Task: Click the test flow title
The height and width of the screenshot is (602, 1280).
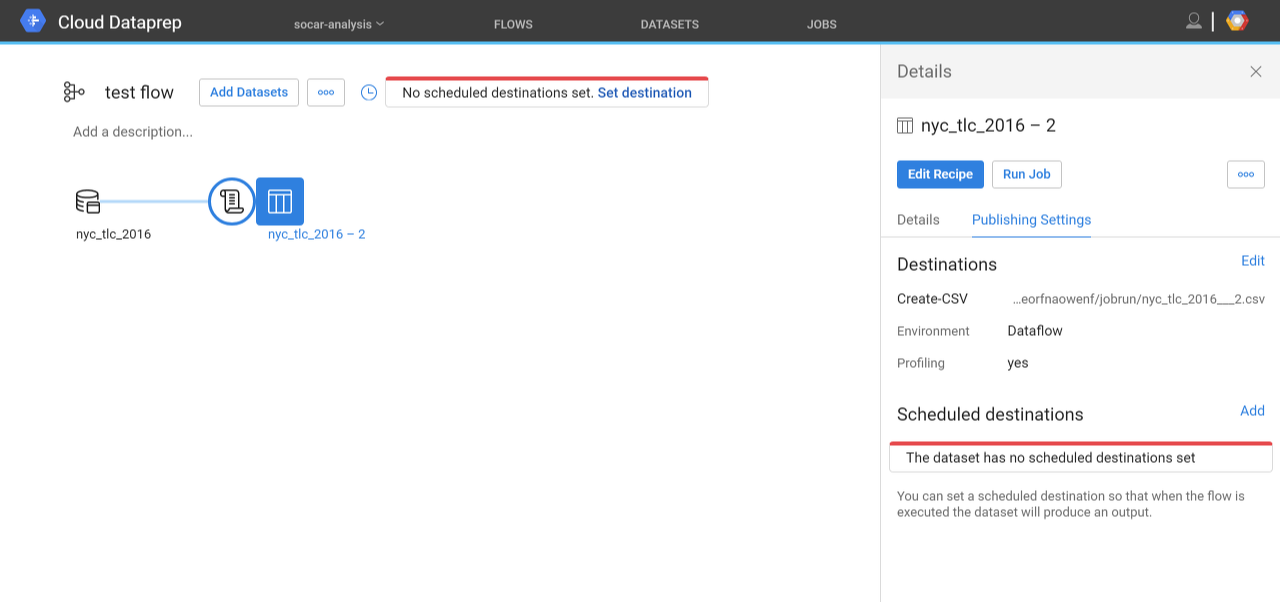Action: point(139,92)
